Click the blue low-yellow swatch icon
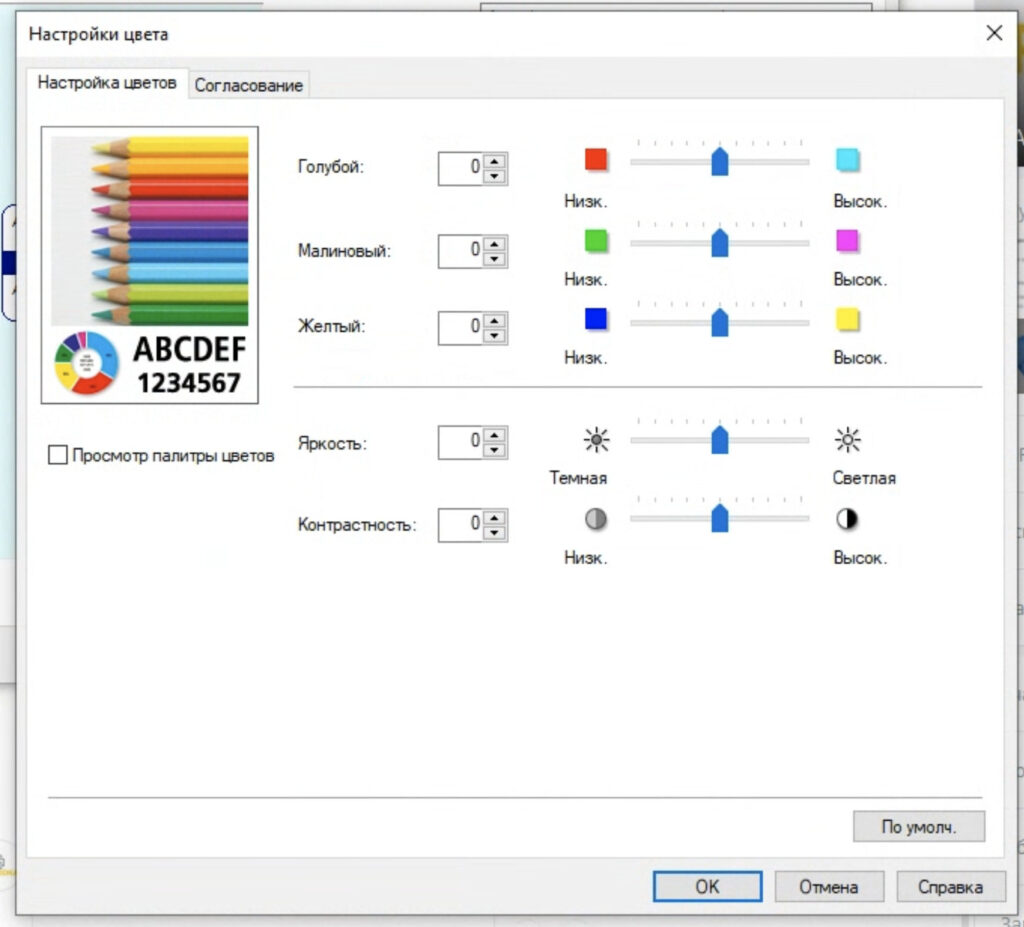The width and height of the screenshot is (1024, 927). (x=596, y=319)
